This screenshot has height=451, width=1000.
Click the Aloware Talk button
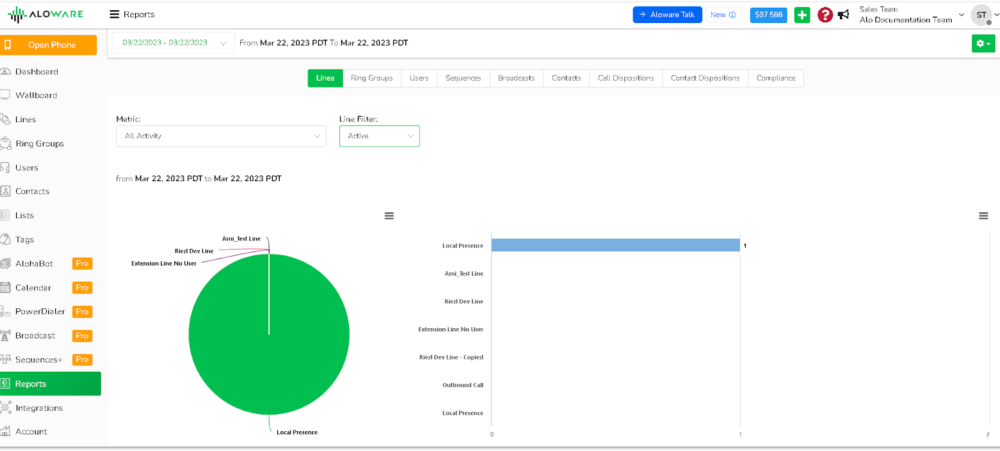point(667,15)
